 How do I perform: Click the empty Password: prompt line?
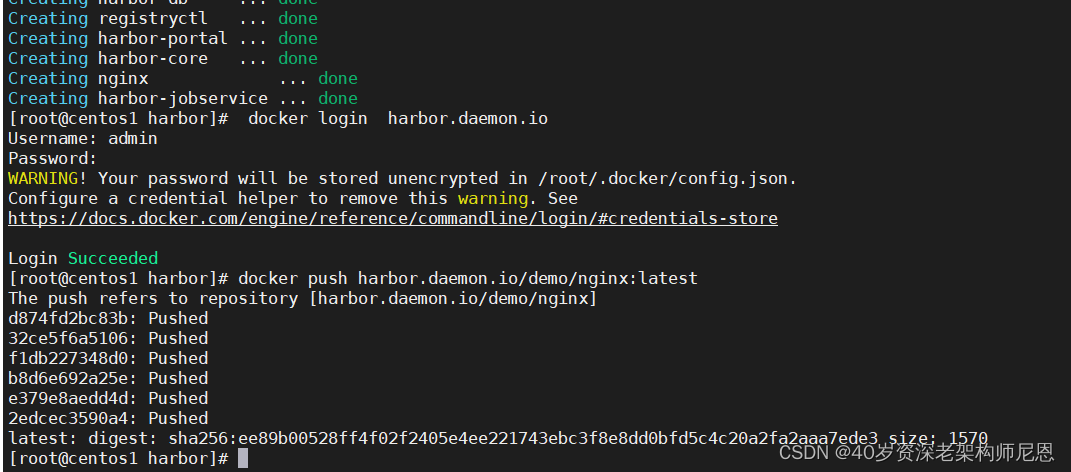pyautogui.click(x=53, y=158)
